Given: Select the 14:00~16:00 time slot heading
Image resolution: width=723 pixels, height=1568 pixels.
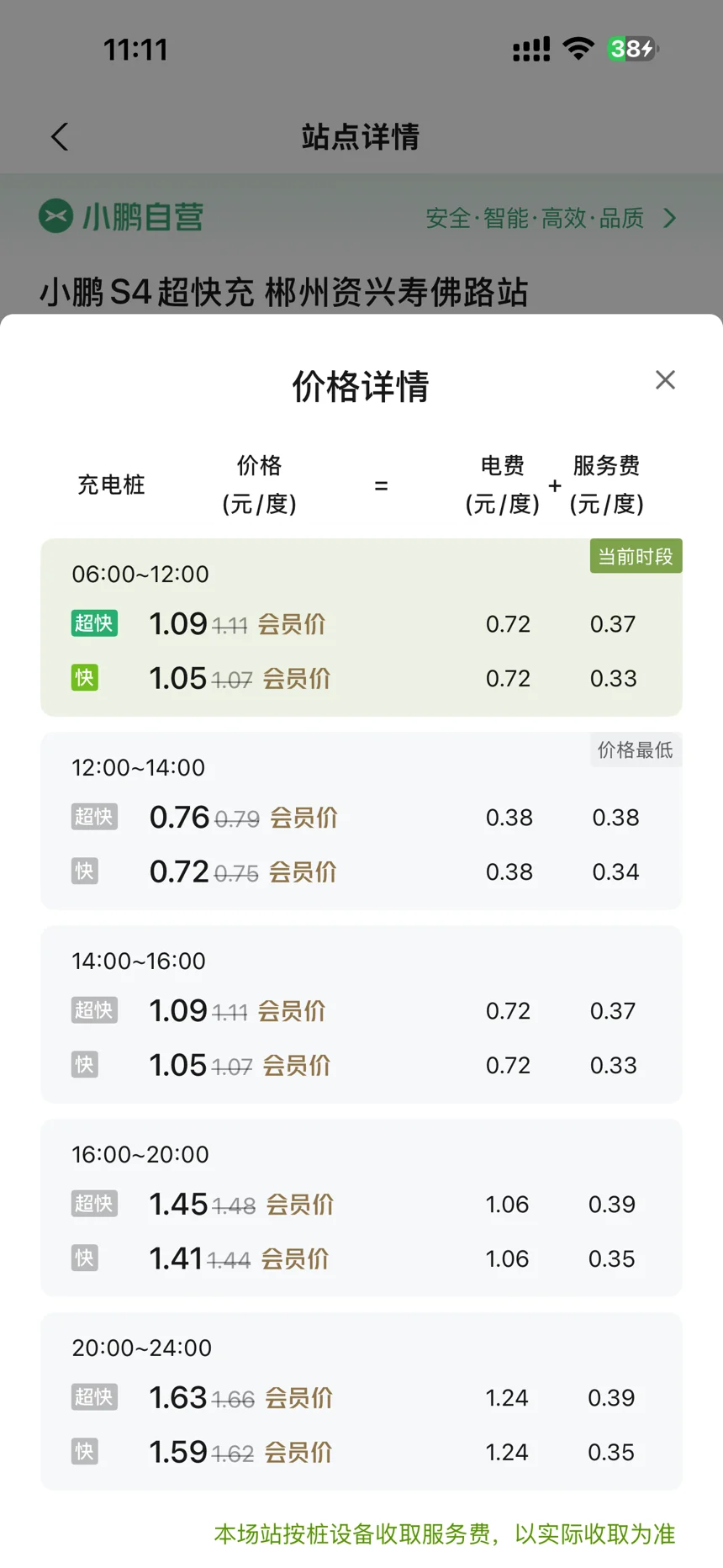Looking at the screenshot, I should pos(139,961).
